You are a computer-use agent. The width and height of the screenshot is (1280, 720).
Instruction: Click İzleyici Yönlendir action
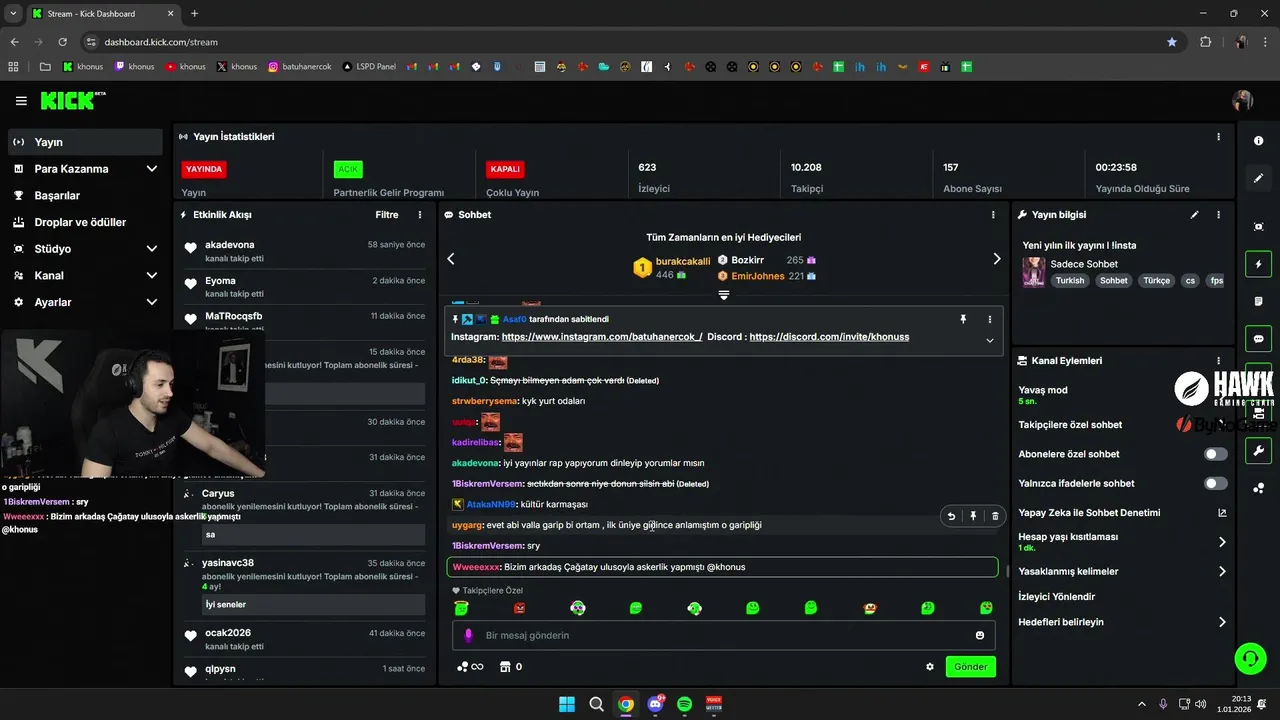(1056, 597)
